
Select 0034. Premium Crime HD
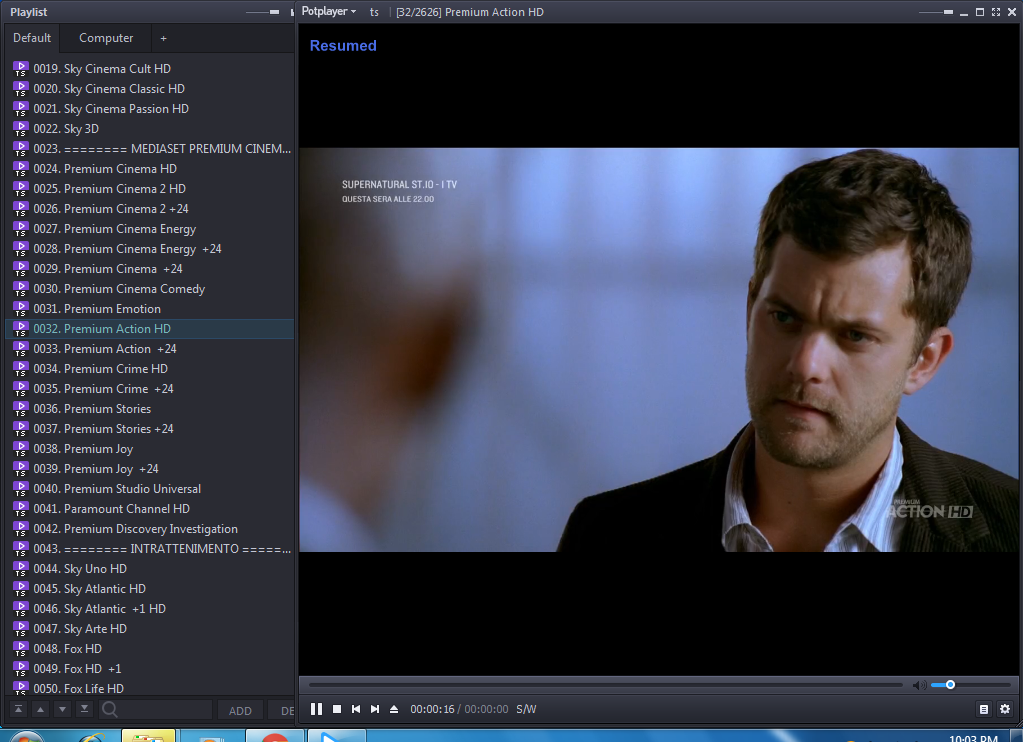coord(149,369)
